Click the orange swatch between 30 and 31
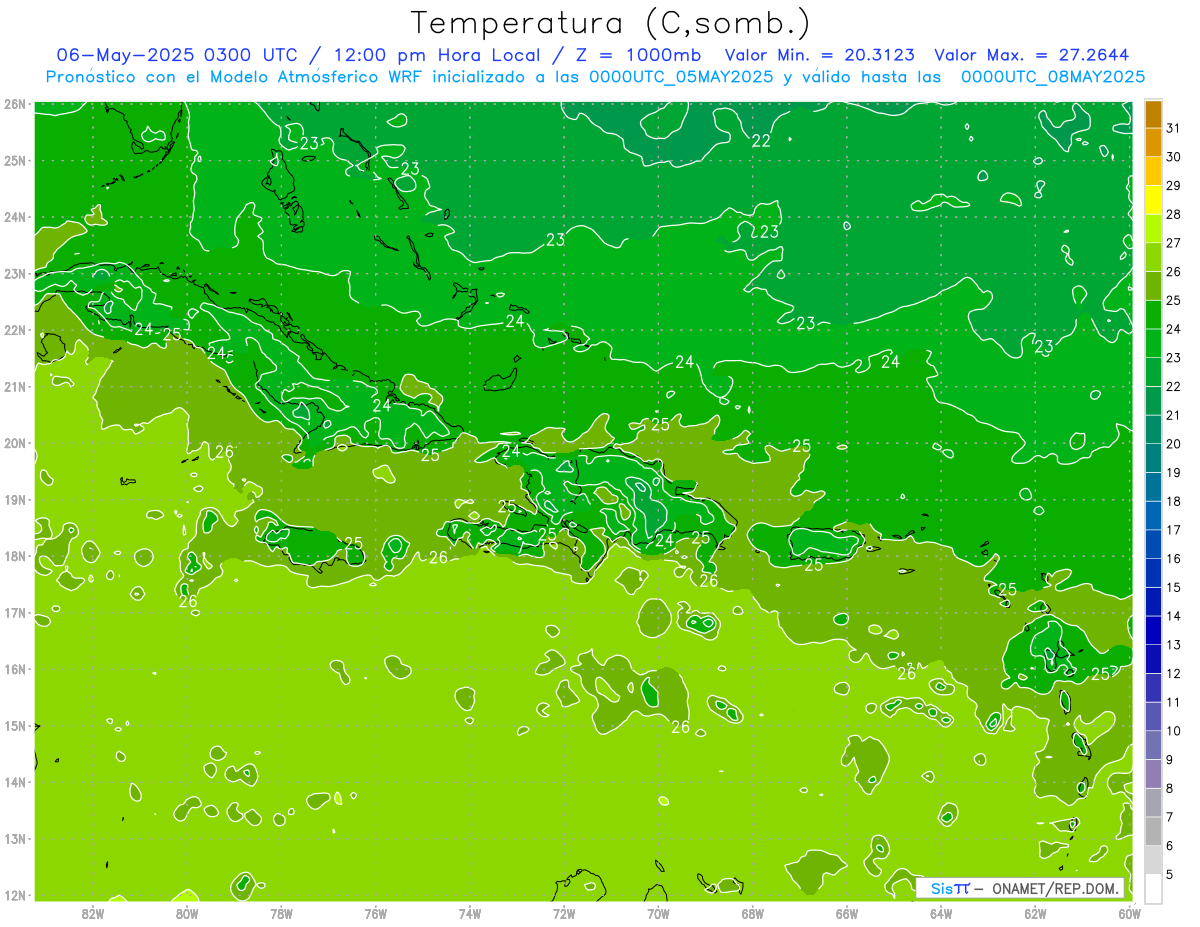This screenshot has width=1200, height=927. coord(1153,143)
